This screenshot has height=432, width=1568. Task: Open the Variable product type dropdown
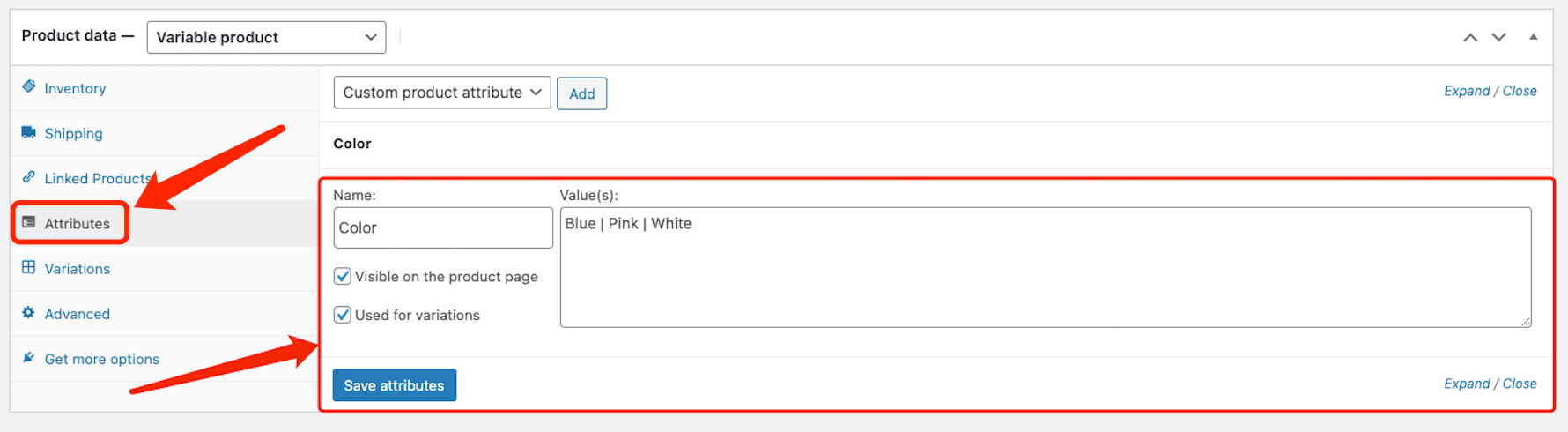tap(266, 37)
